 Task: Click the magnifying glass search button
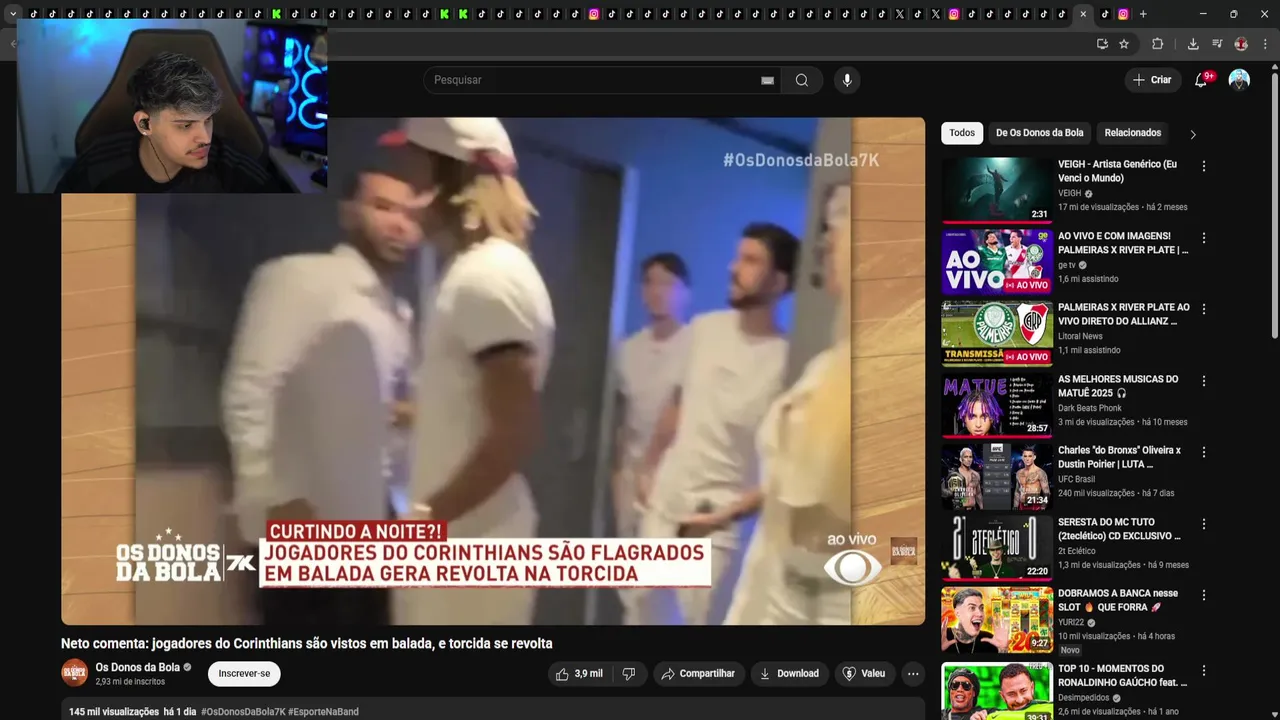pyautogui.click(x=802, y=80)
